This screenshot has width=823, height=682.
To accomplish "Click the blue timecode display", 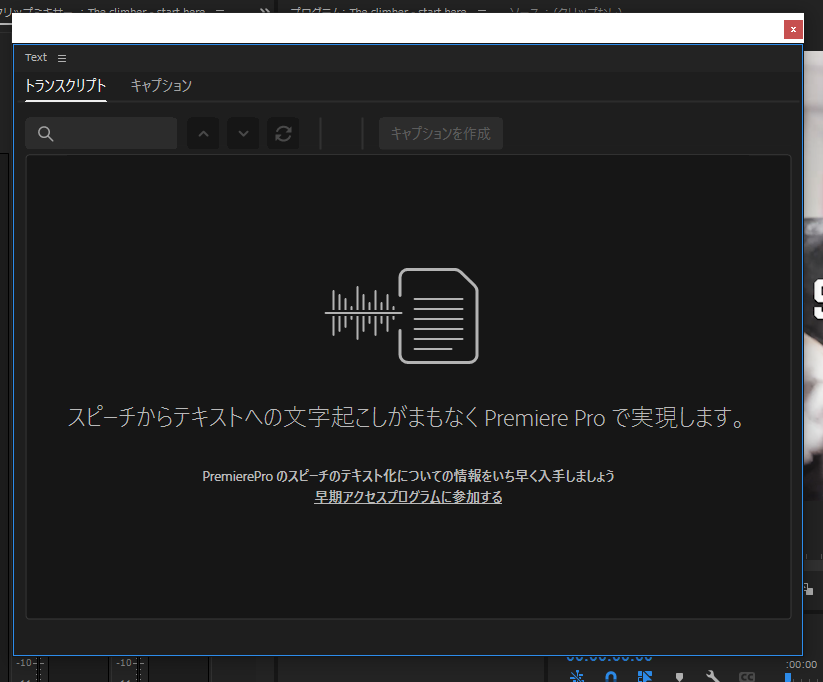I will [611, 659].
